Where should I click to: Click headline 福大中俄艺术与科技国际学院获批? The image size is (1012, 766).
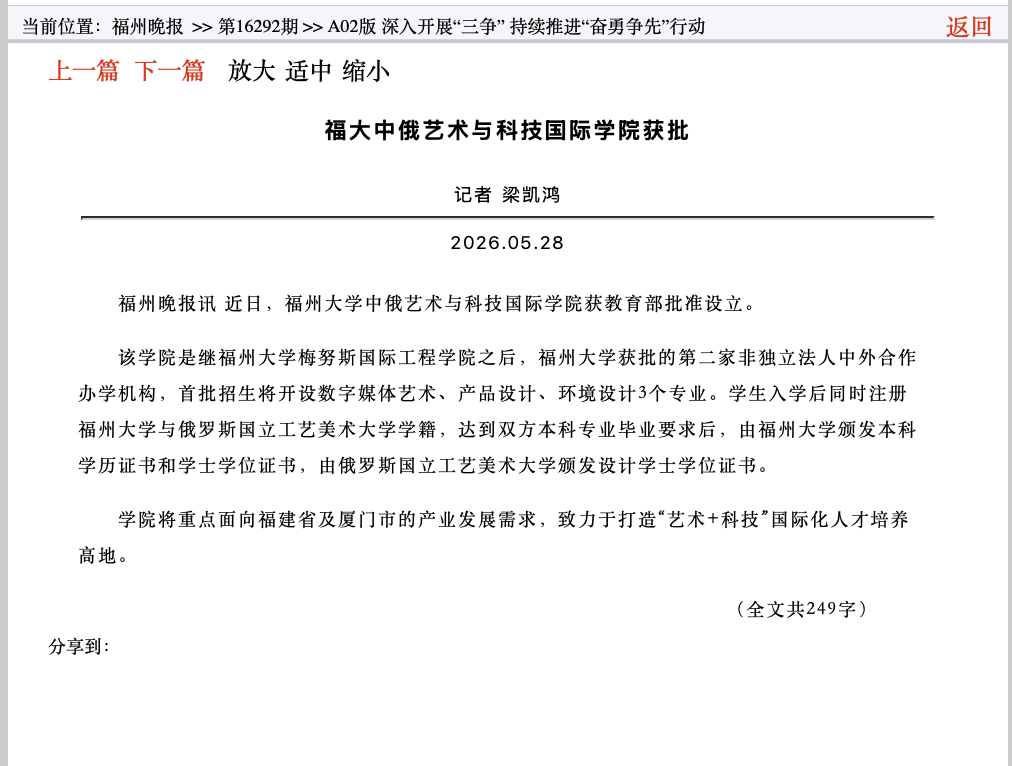click(x=507, y=130)
